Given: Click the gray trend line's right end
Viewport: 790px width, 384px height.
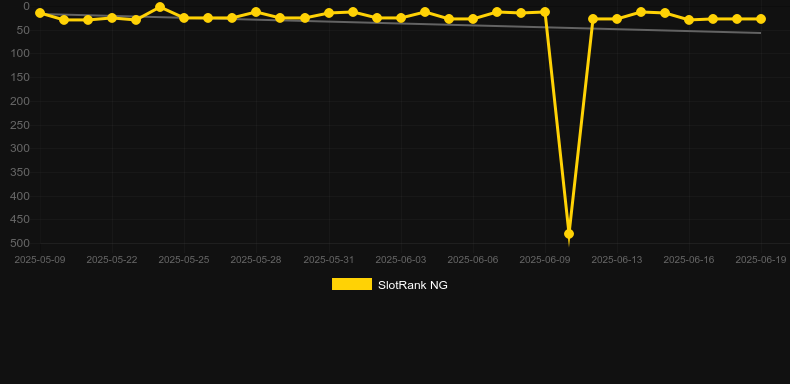Looking at the screenshot, I should [x=760, y=33].
